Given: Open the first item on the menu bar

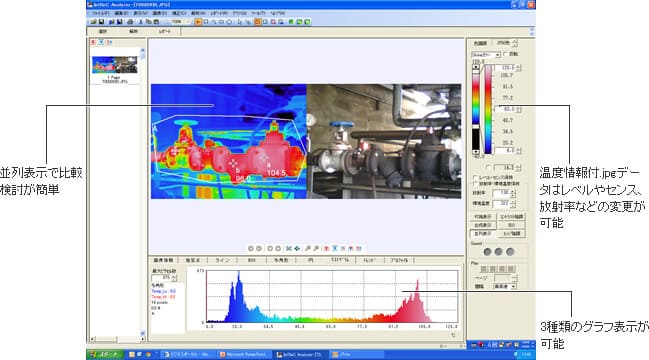Looking at the screenshot, I should (x=100, y=13).
